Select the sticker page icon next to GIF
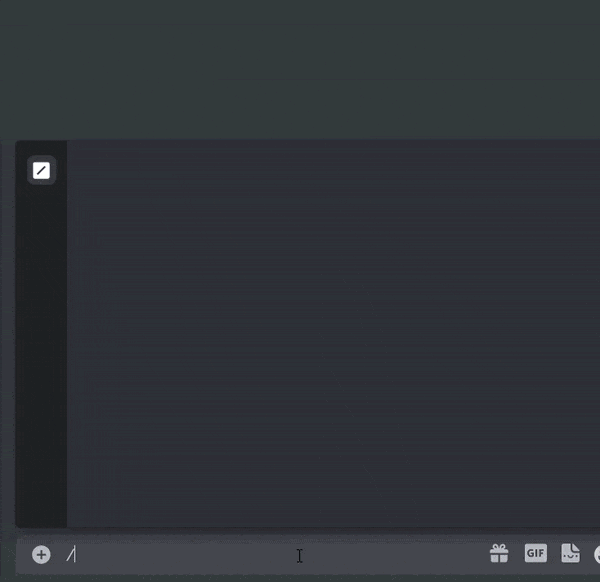This screenshot has height=582, width=600. (x=571, y=553)
